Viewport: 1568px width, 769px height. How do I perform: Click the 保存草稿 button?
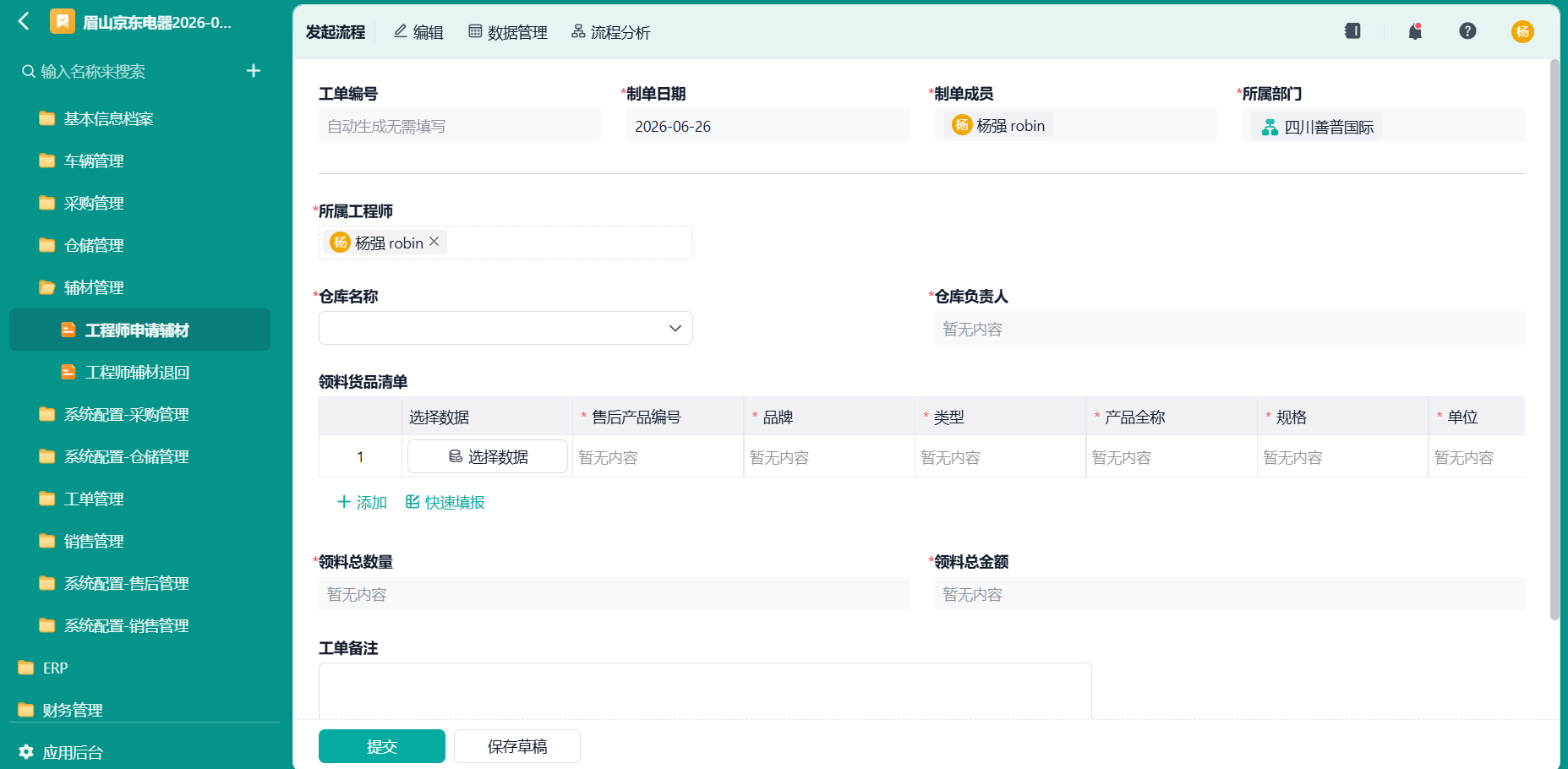click(517, 746)
